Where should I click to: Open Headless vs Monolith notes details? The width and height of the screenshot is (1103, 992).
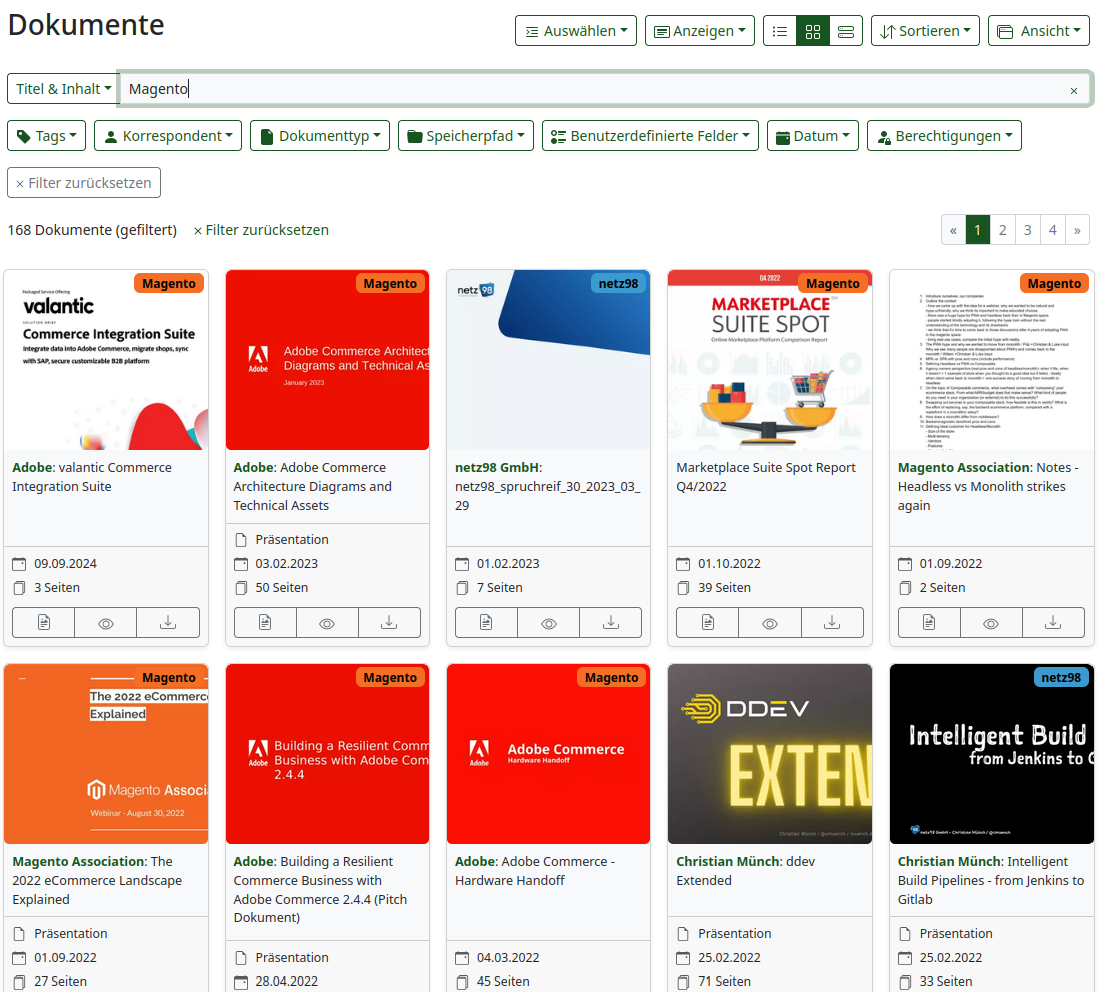pyautogui.click(x=929, y=623)
